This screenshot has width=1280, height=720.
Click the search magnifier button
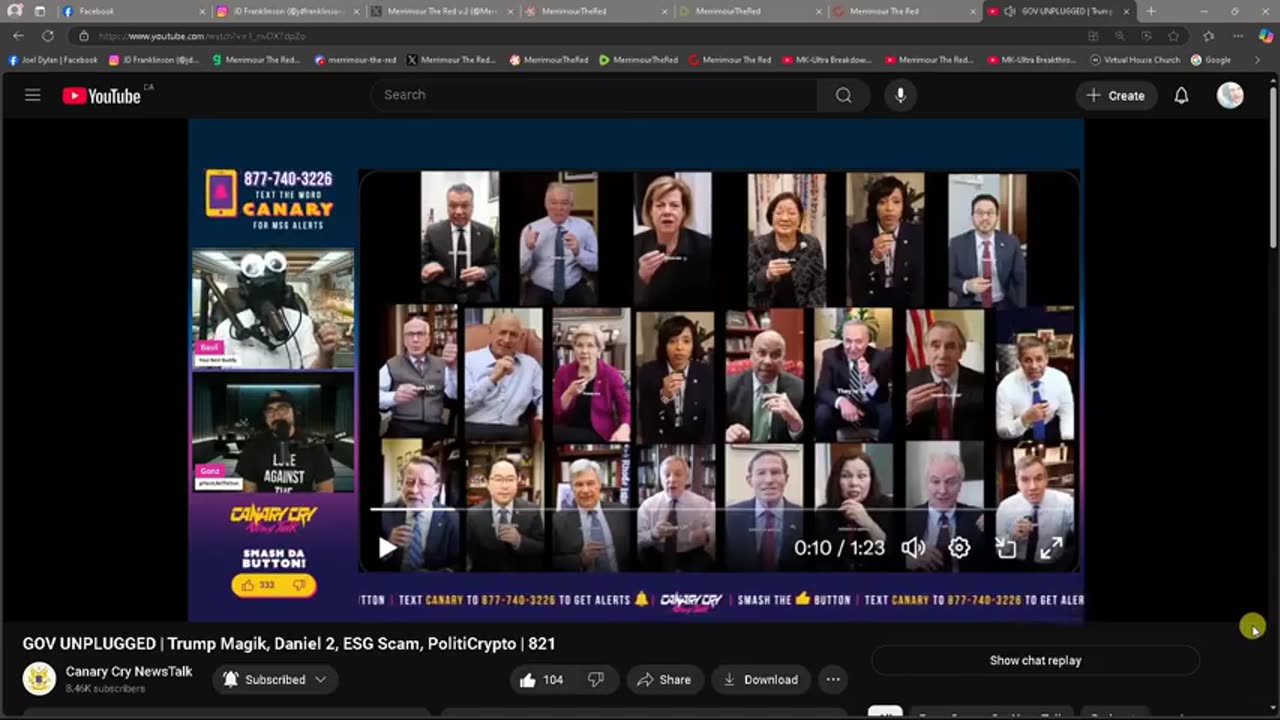(x=844, y=95)
